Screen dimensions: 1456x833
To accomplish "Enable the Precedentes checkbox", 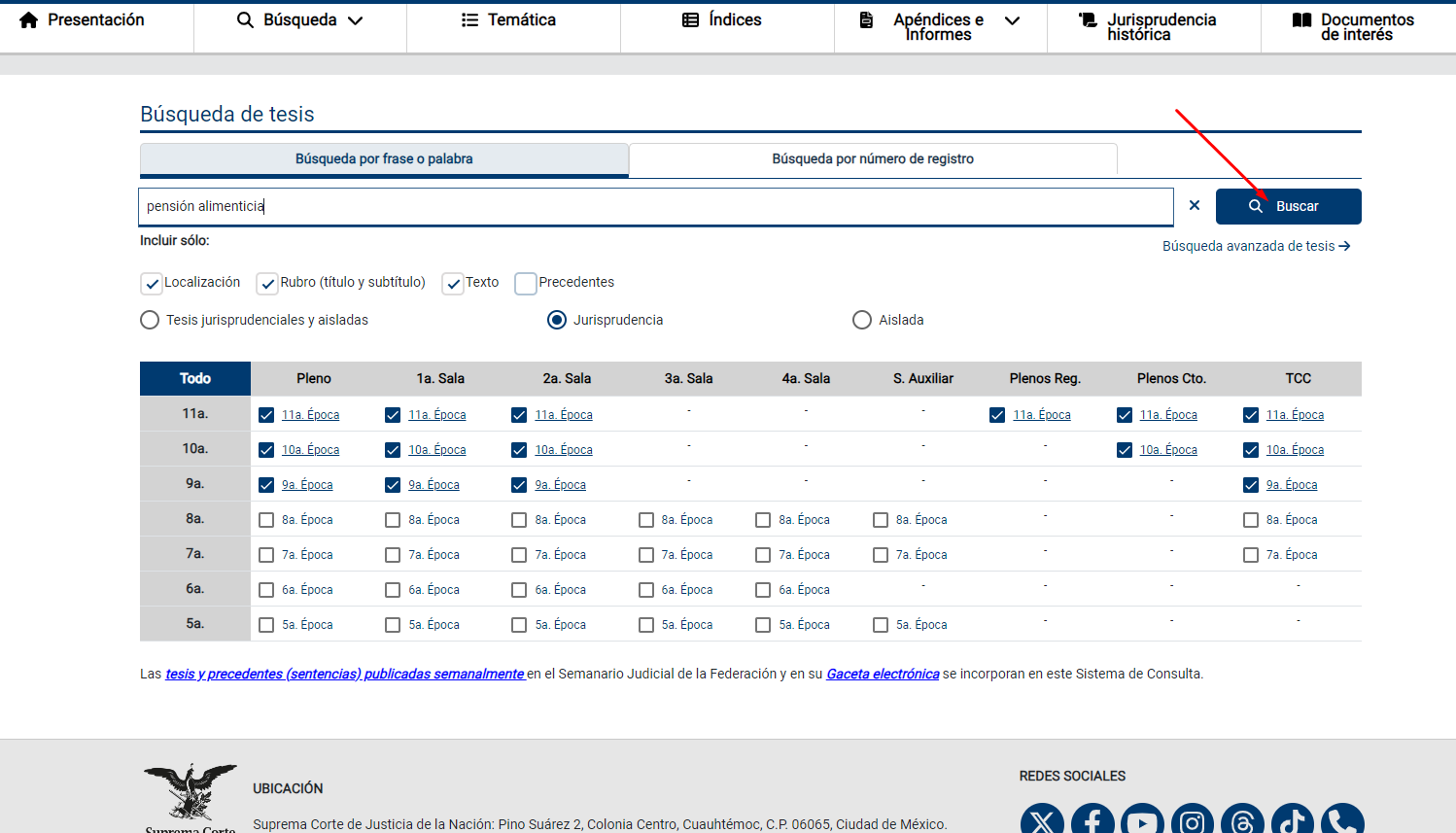I will [x=526, y=283].
